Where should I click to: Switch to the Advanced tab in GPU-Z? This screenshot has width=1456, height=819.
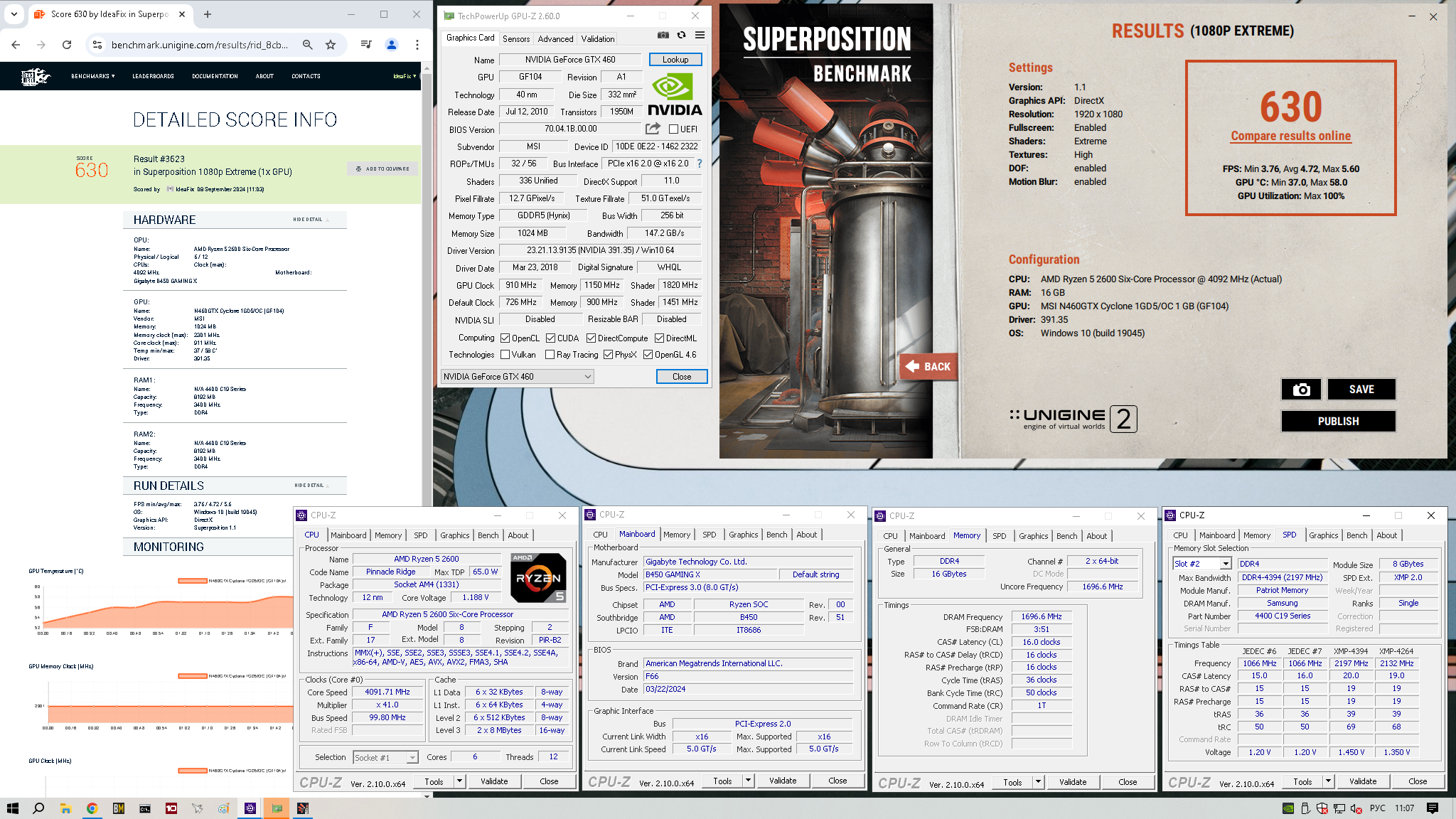(x=555, y=39)
